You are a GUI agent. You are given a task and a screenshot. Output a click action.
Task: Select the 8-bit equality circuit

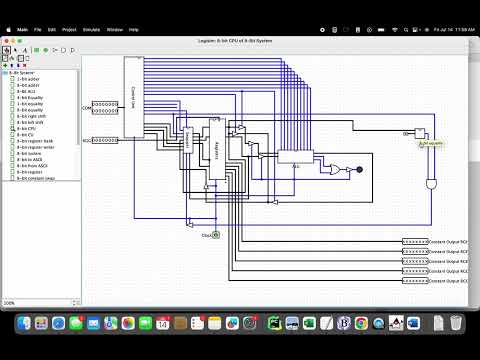pos(30,110)
